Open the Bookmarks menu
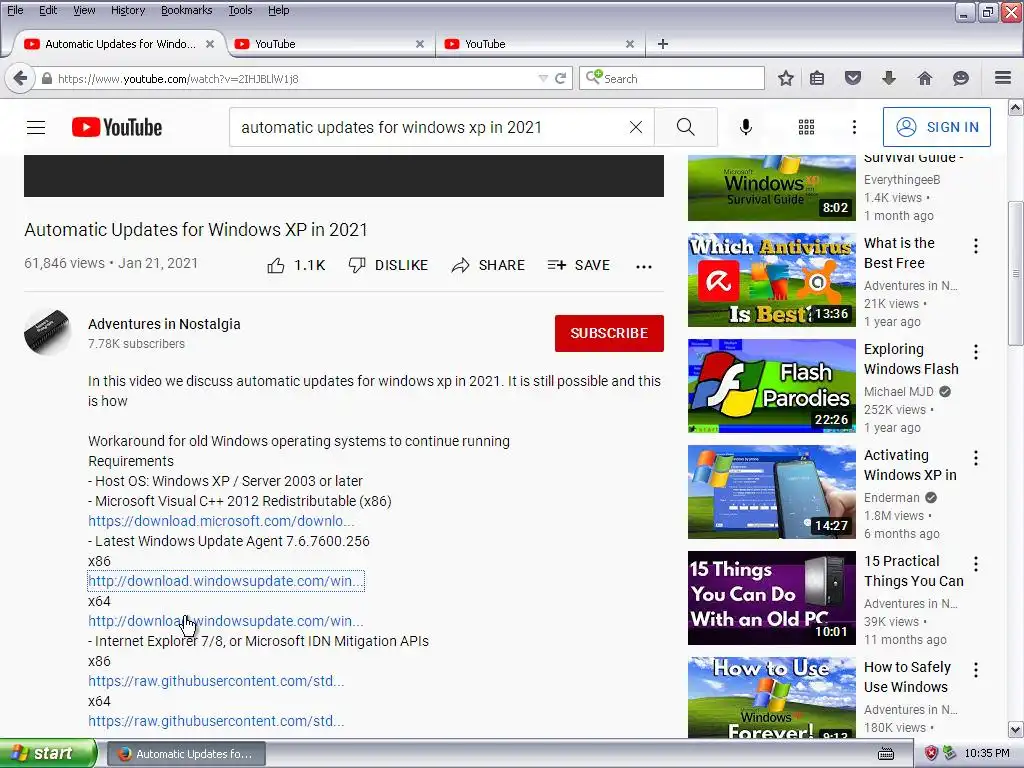Viewport: 1024px width, 768px height. coord(187,10)
